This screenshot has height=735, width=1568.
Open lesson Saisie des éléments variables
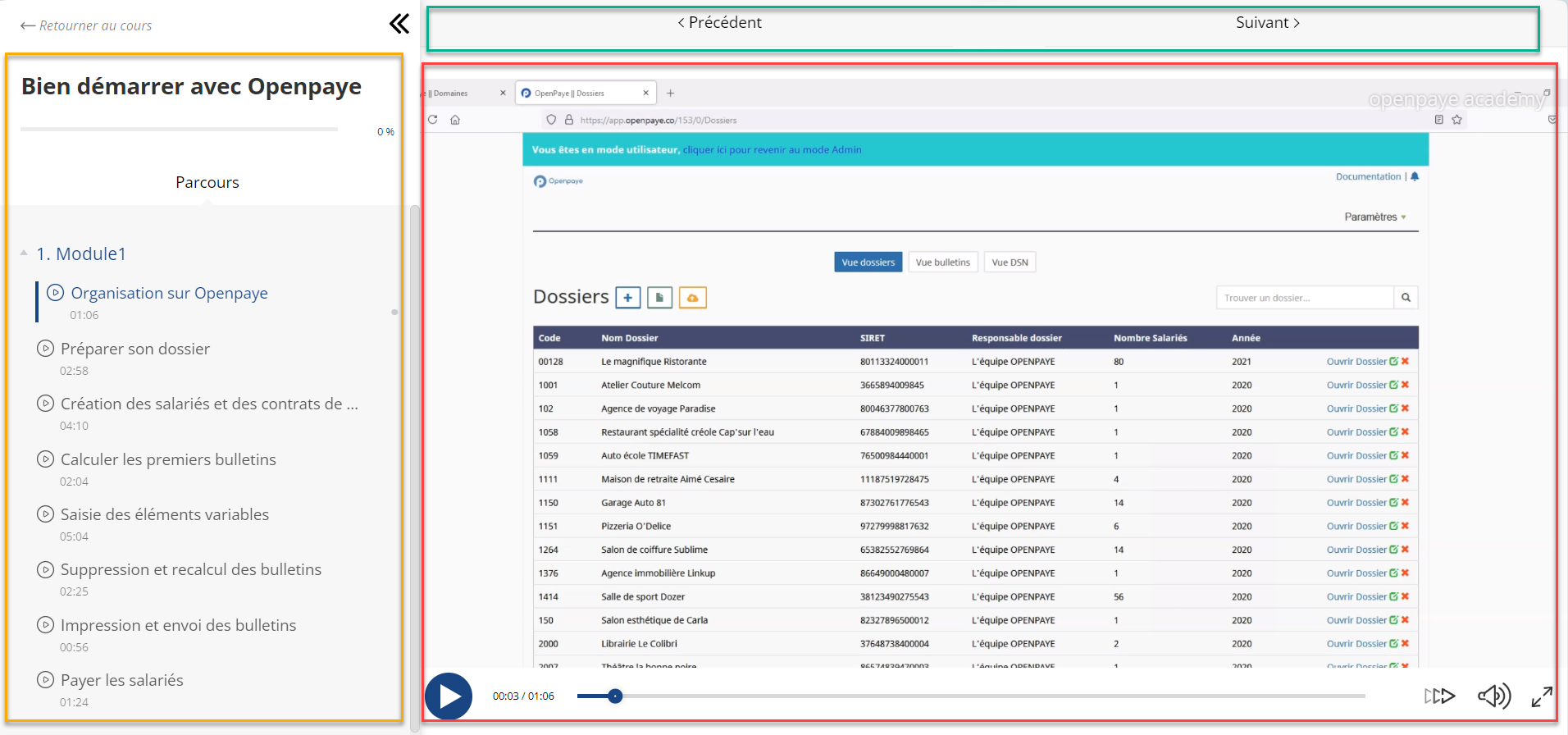(165, 514)
